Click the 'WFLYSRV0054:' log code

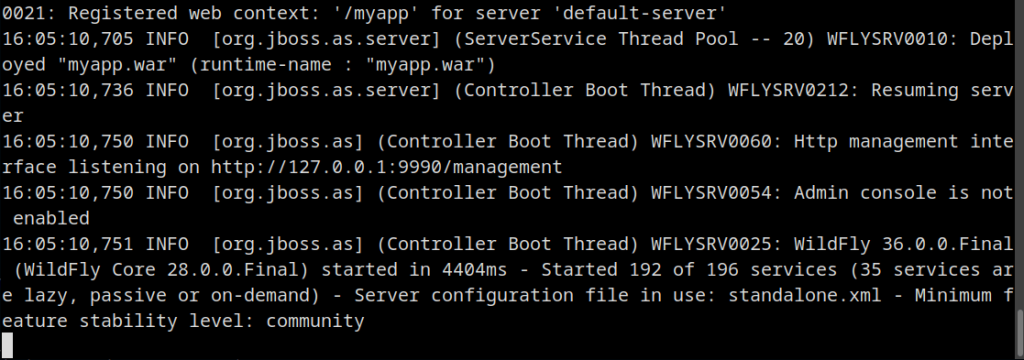(717, 193)
